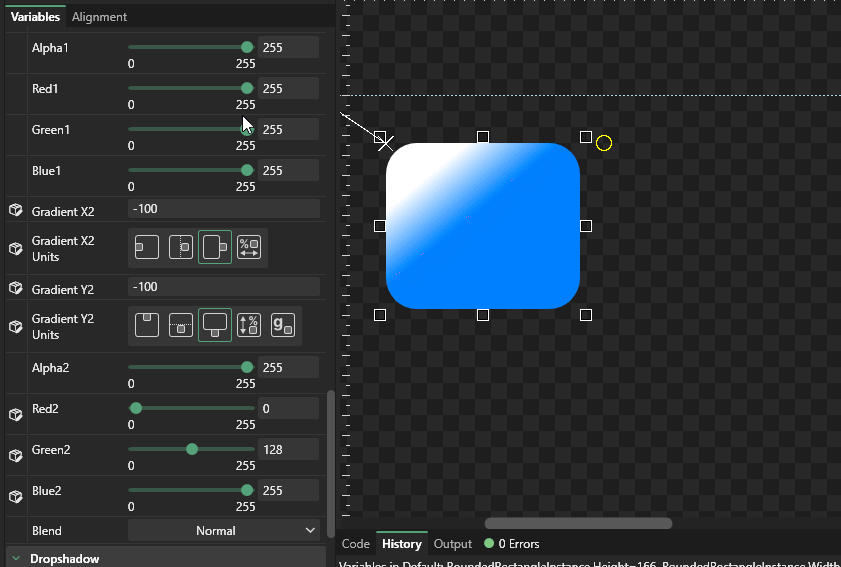
Task: Select pixels-from-bottom unit for Gradient Y2
Action: pyautogui.click(x=215, y=325)
